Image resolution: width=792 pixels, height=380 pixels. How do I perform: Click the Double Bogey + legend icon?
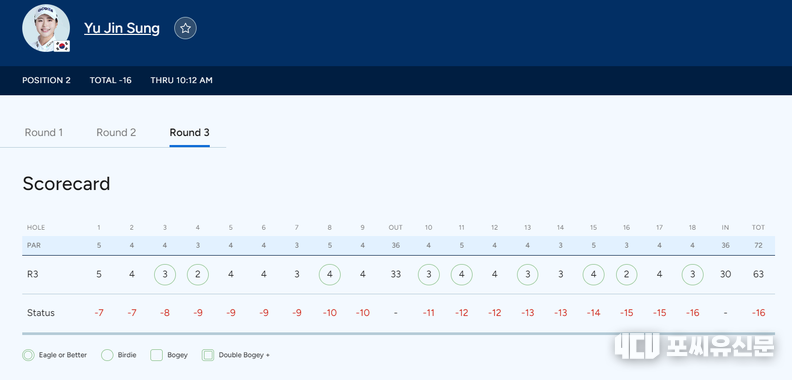[x=208, y=355]
